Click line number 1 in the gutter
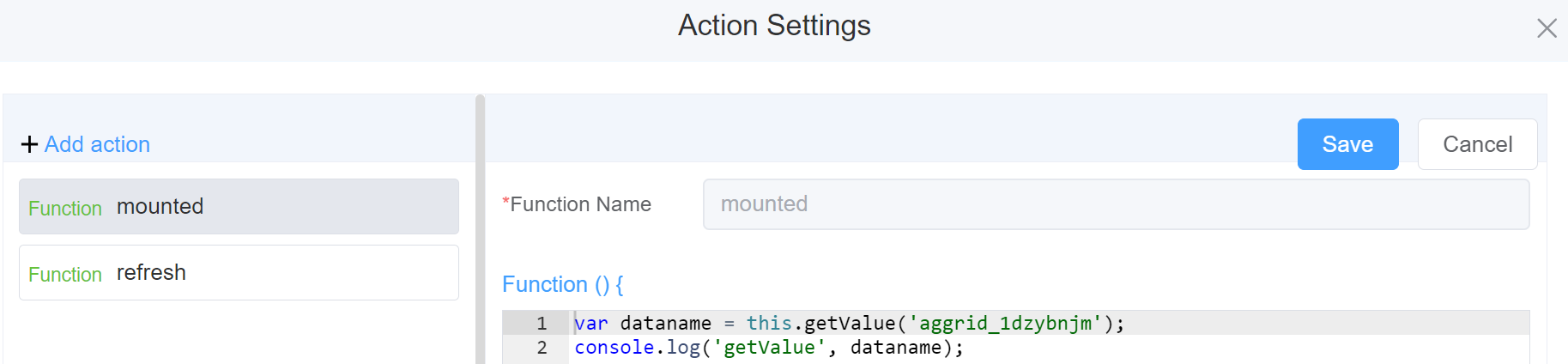 pos(542,324)
